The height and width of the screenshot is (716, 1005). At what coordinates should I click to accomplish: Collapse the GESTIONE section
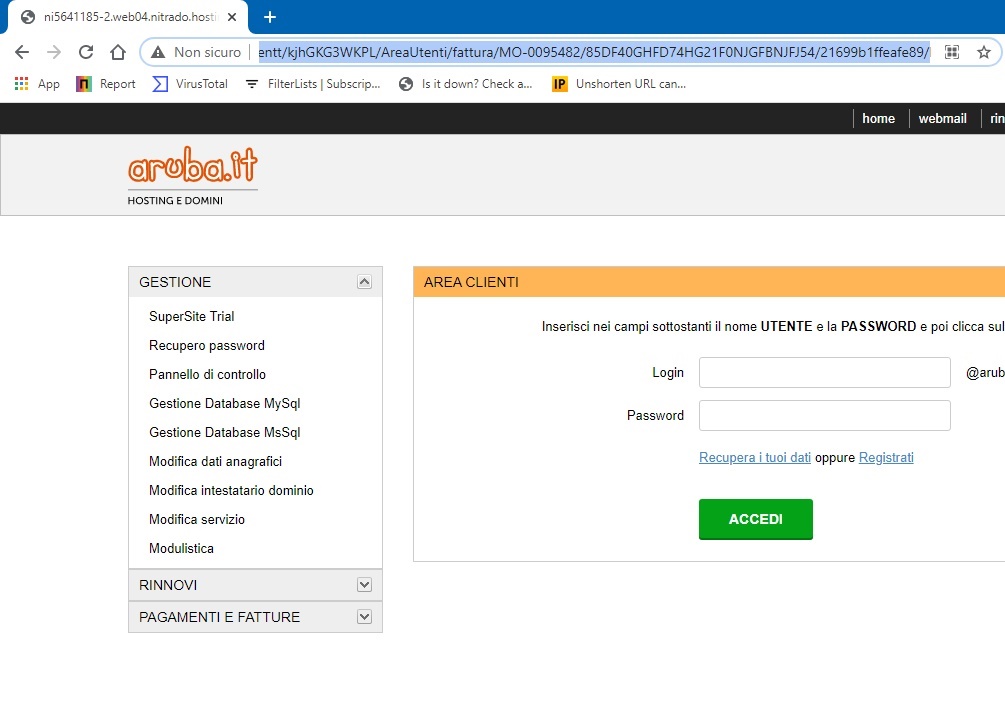pyautogui.click(x=364, y=282)
